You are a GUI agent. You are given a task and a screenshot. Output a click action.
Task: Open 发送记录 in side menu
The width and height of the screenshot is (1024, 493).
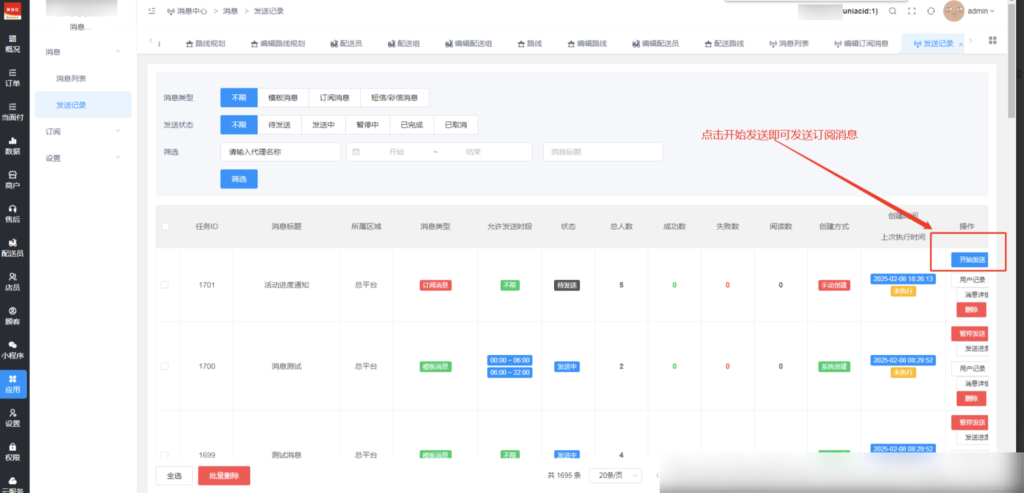[84, 104]
